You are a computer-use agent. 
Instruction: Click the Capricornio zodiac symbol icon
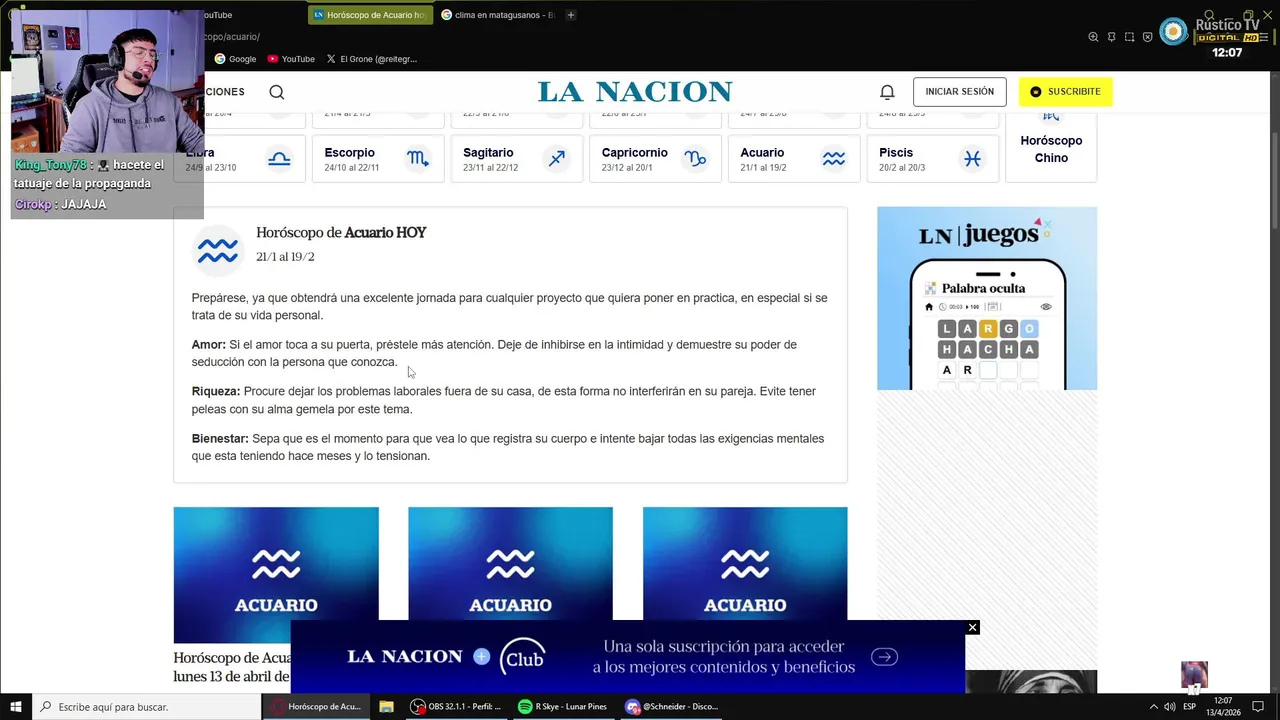(x=695, y=159)
